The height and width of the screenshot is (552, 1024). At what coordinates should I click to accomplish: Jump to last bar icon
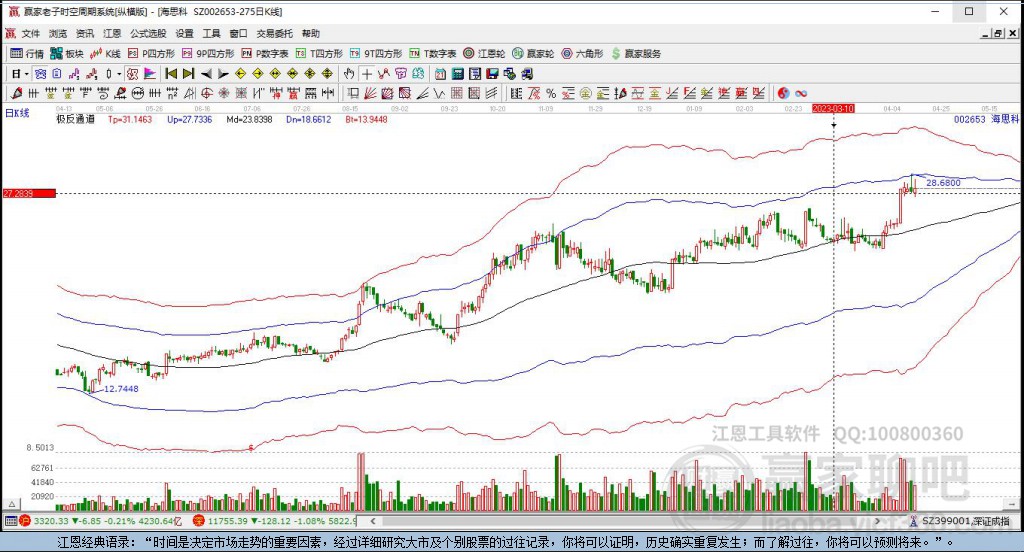pyautogui.click(x=188, y=74)
